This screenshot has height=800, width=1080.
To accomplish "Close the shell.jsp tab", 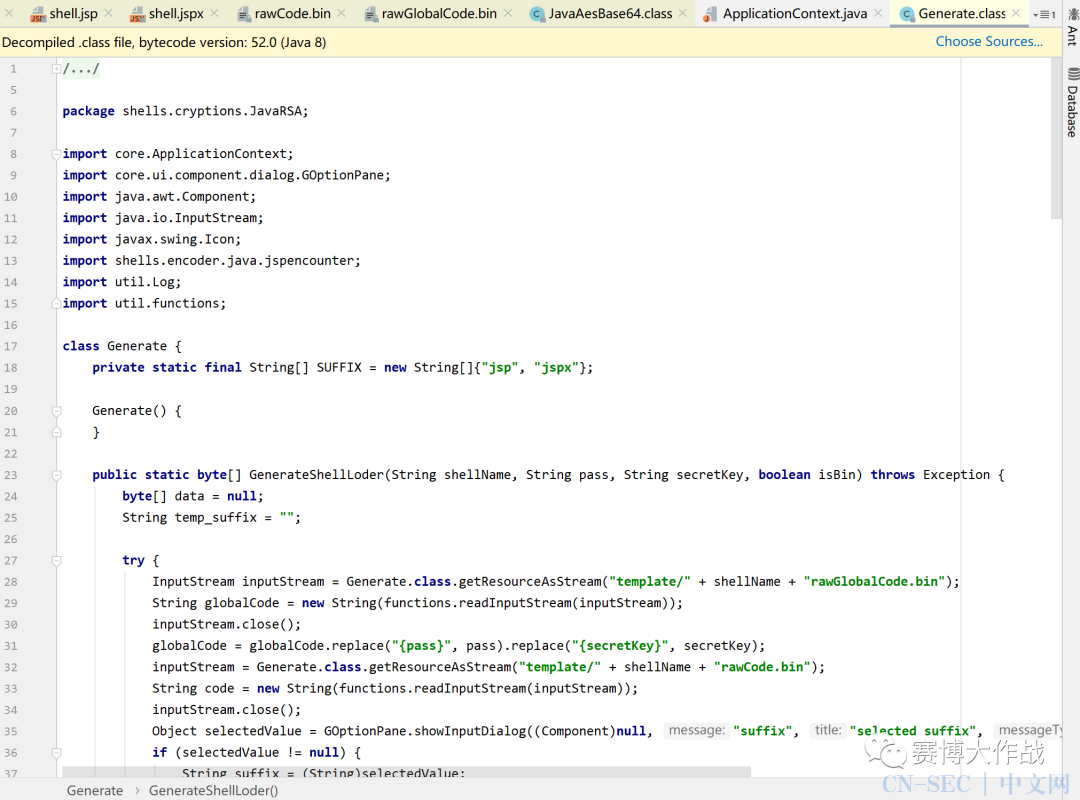I will pos(108,13).
